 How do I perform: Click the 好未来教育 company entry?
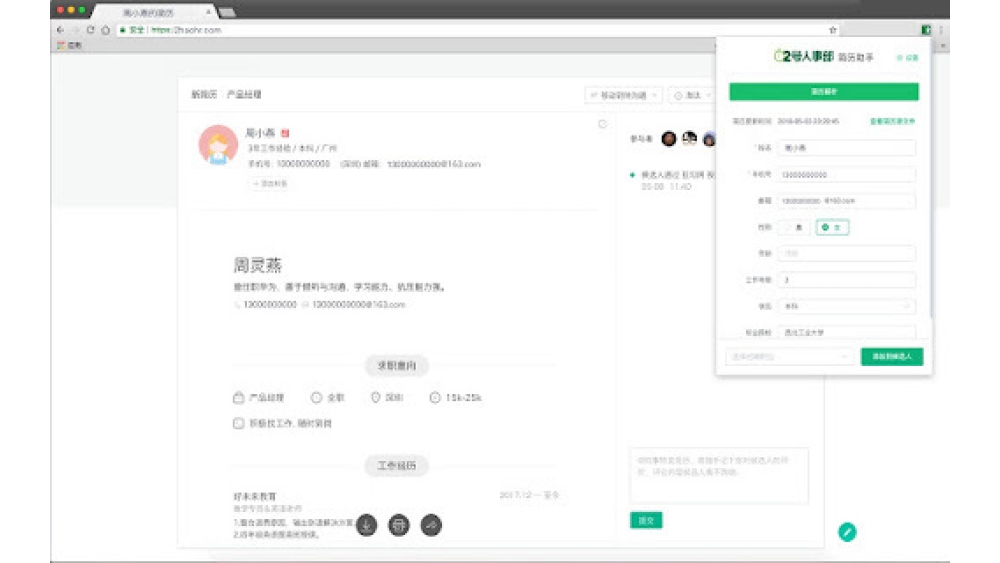click(x=255, y=496)
